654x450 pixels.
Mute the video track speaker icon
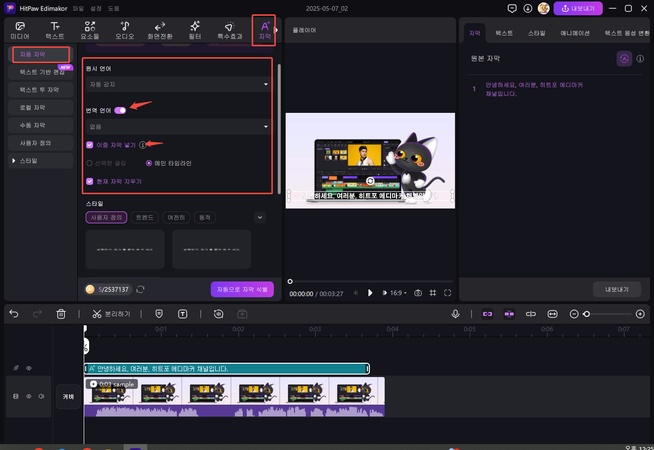click(x=41, y=396)
